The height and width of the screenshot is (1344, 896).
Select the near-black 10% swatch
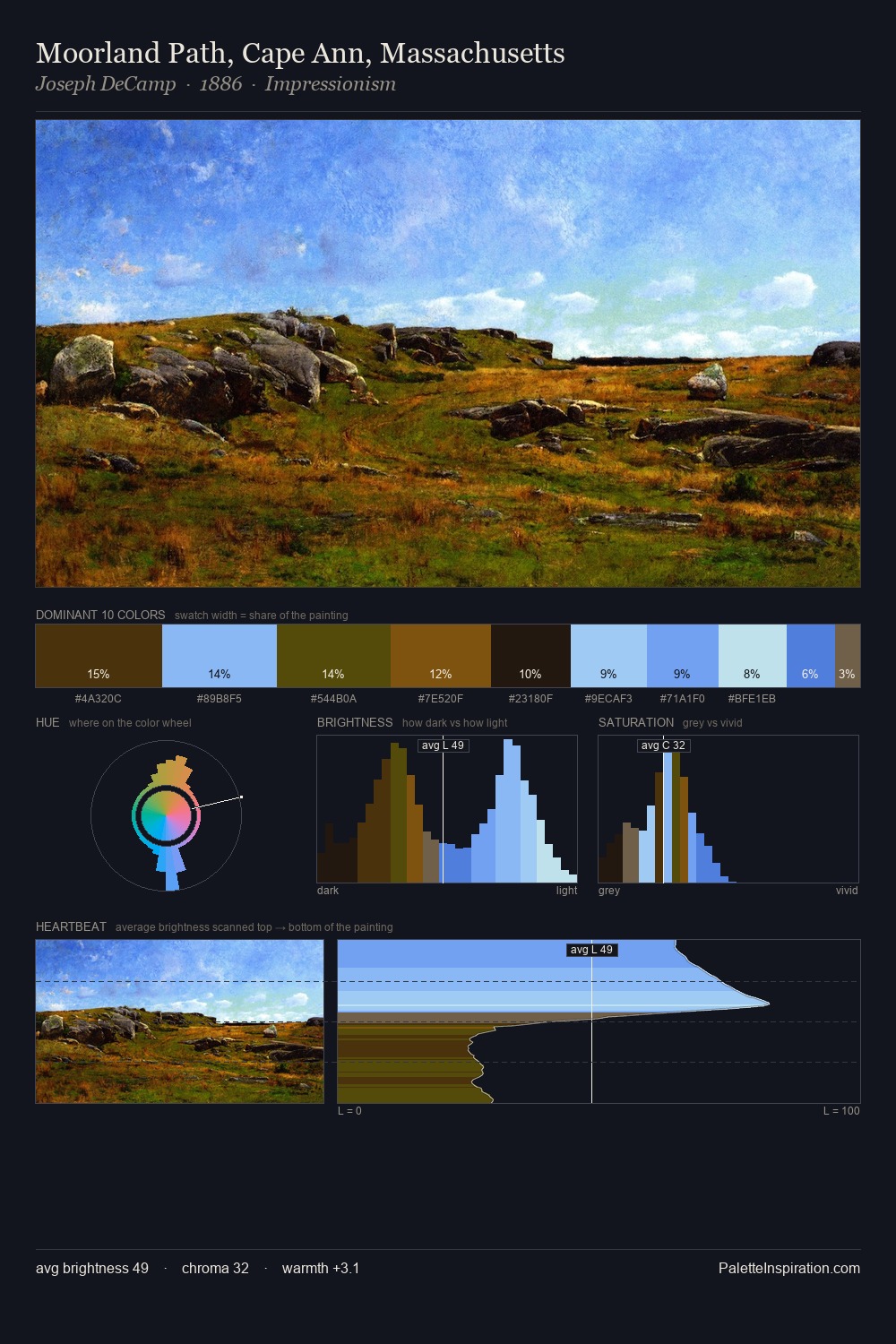pyautogui.click(x=530, y=656)
